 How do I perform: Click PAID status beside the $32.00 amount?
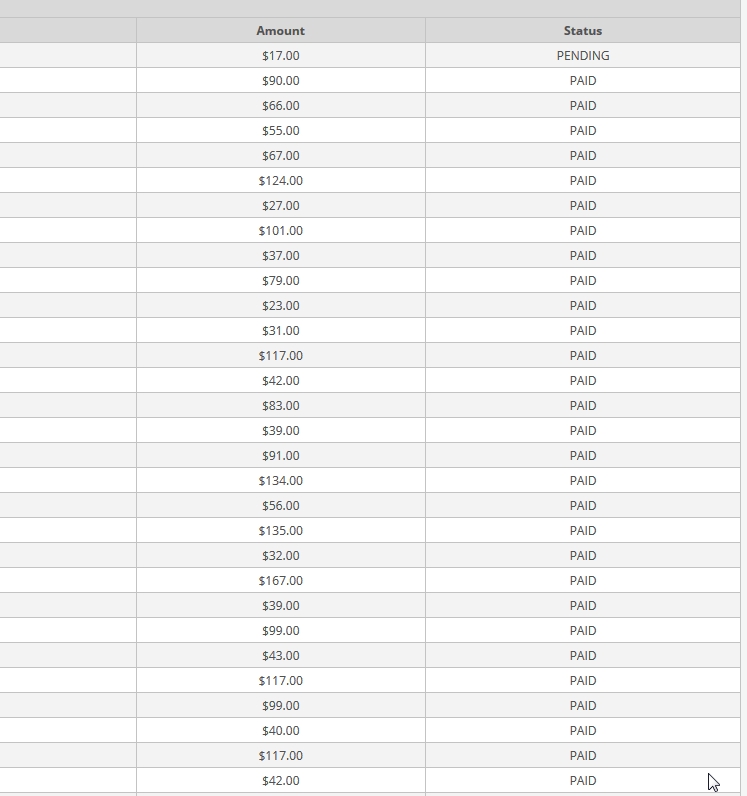(x=582, y=556)
